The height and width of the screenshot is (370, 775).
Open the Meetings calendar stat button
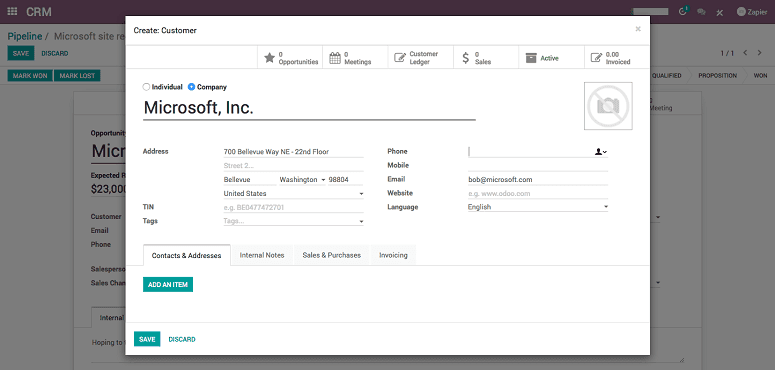click(x=355, y=58)
